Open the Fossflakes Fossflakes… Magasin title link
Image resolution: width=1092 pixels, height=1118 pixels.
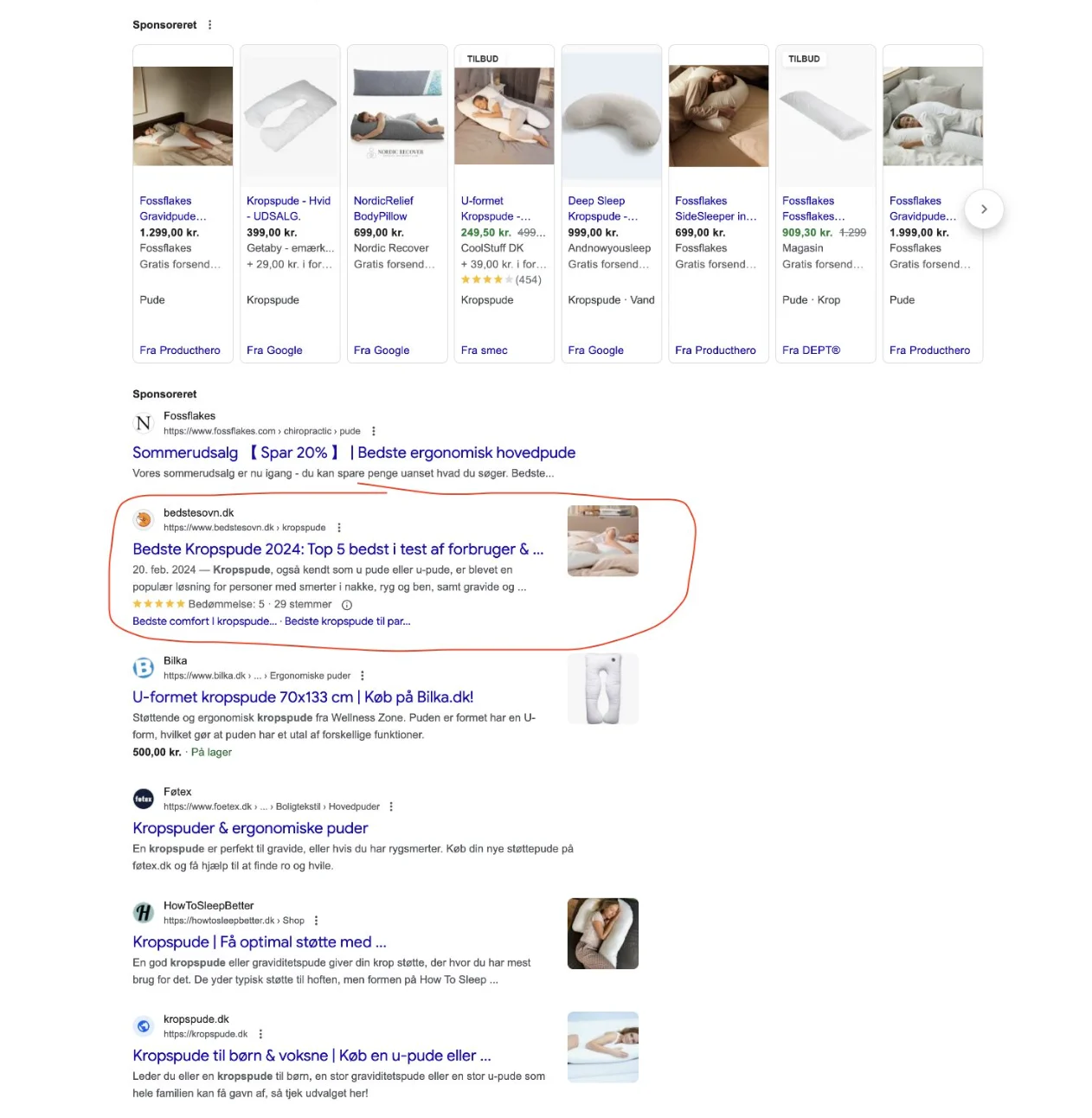pyautogui.click(x=813, y=209)
